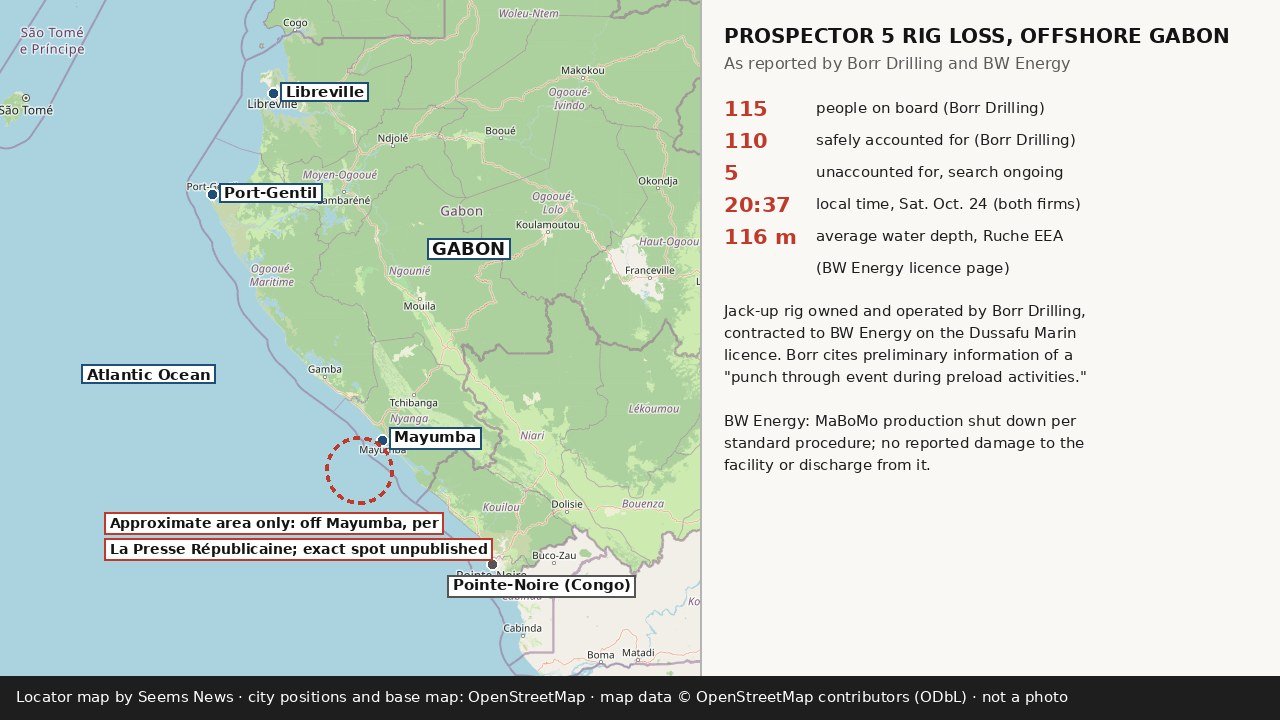This screenshot has width=1280, height=720.
Task: Click the red depth value 116 m
Action: 760,237
